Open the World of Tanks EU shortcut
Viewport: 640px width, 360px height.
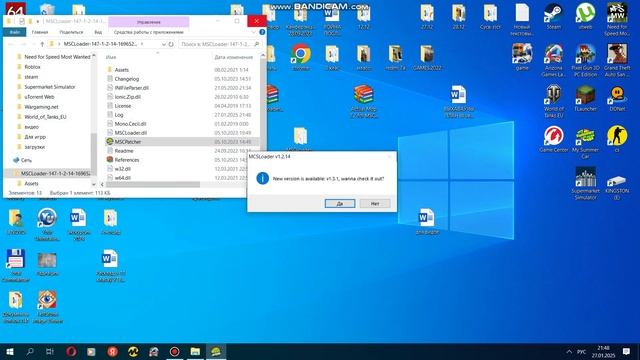553,101
